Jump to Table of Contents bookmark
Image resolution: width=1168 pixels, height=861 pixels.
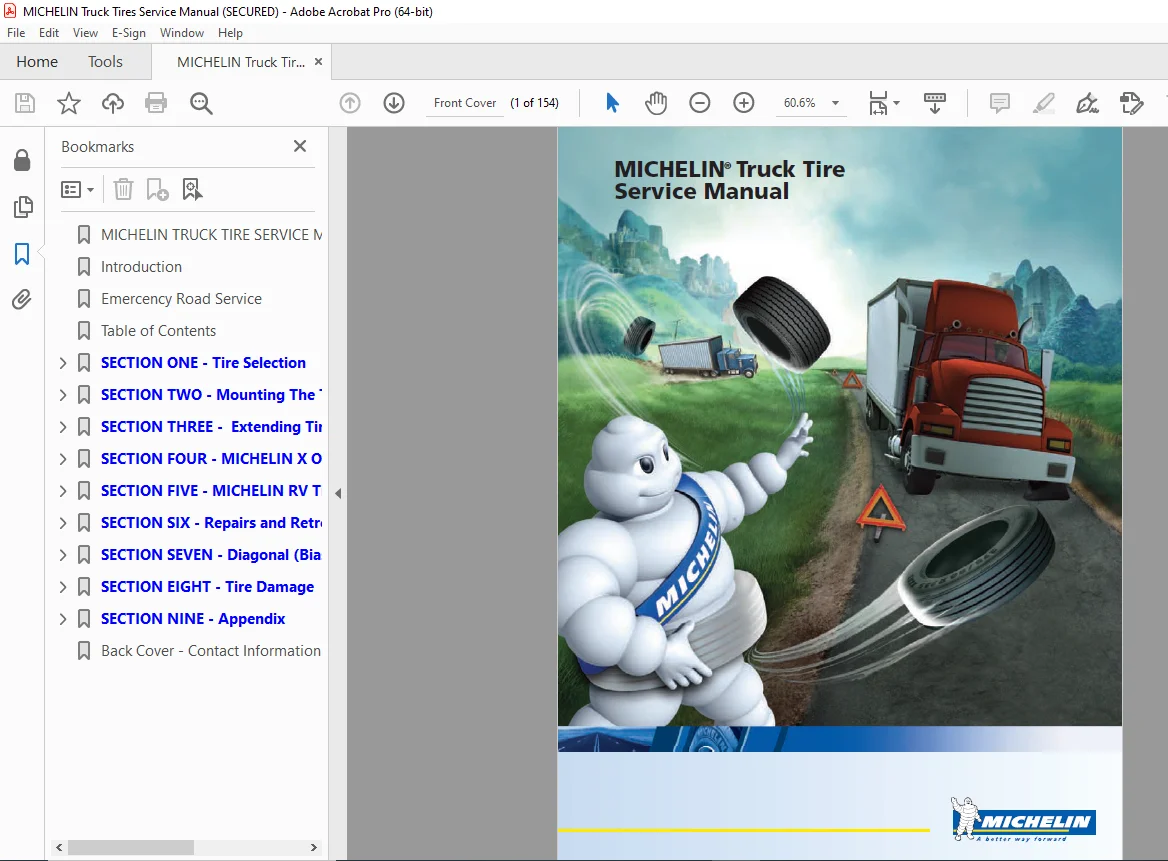159,331
